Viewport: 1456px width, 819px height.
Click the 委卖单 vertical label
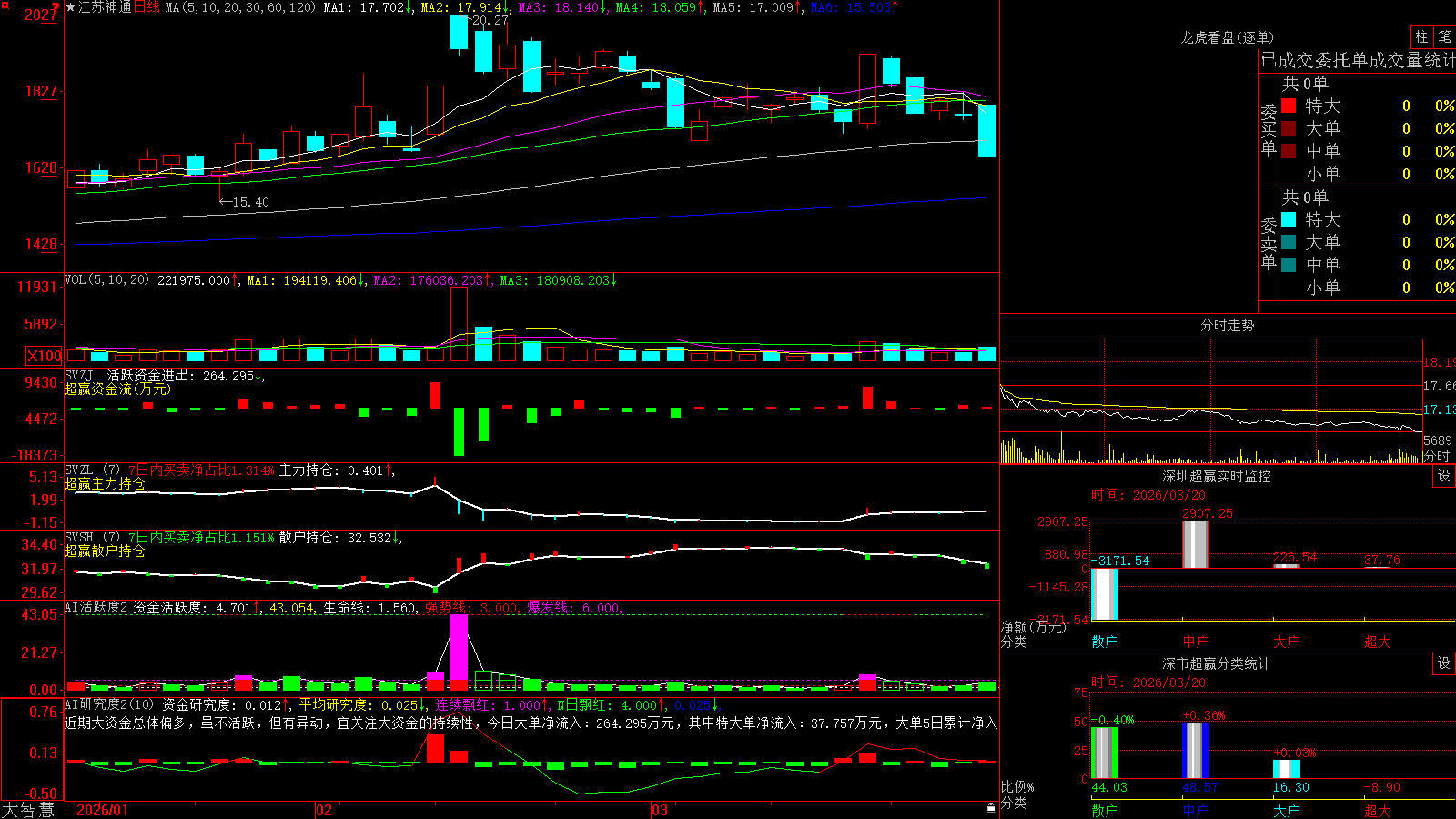1269,242
